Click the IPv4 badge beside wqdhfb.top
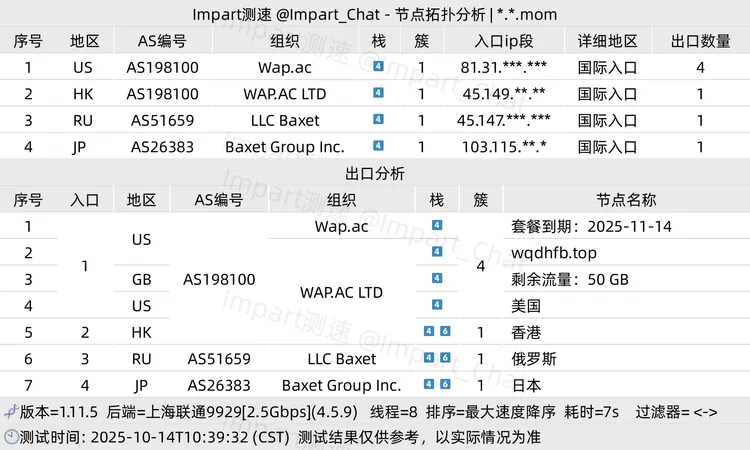The height and width of the screenshot is (450, 750). [x=436, y=252]
